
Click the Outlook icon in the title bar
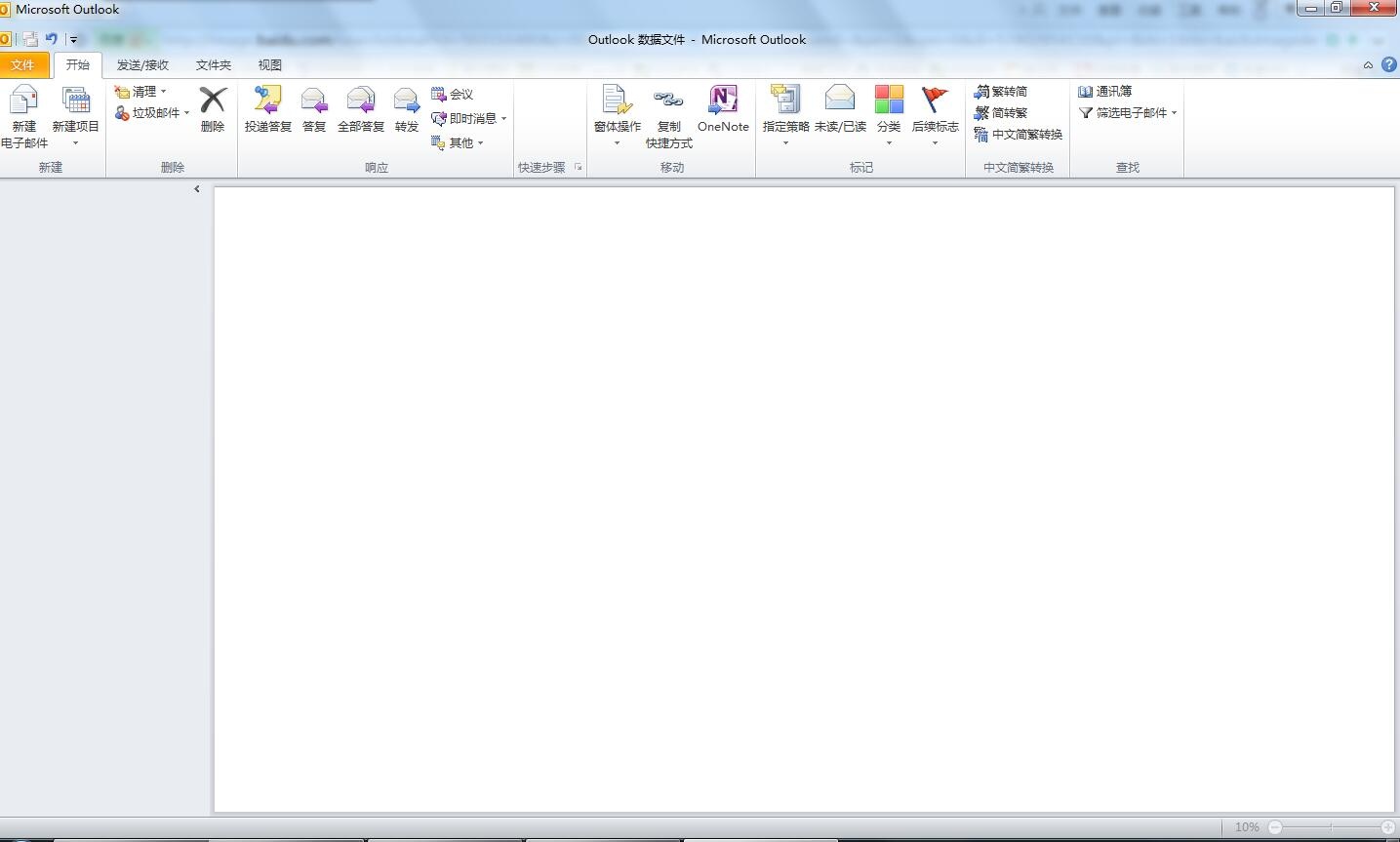(5, 9)
